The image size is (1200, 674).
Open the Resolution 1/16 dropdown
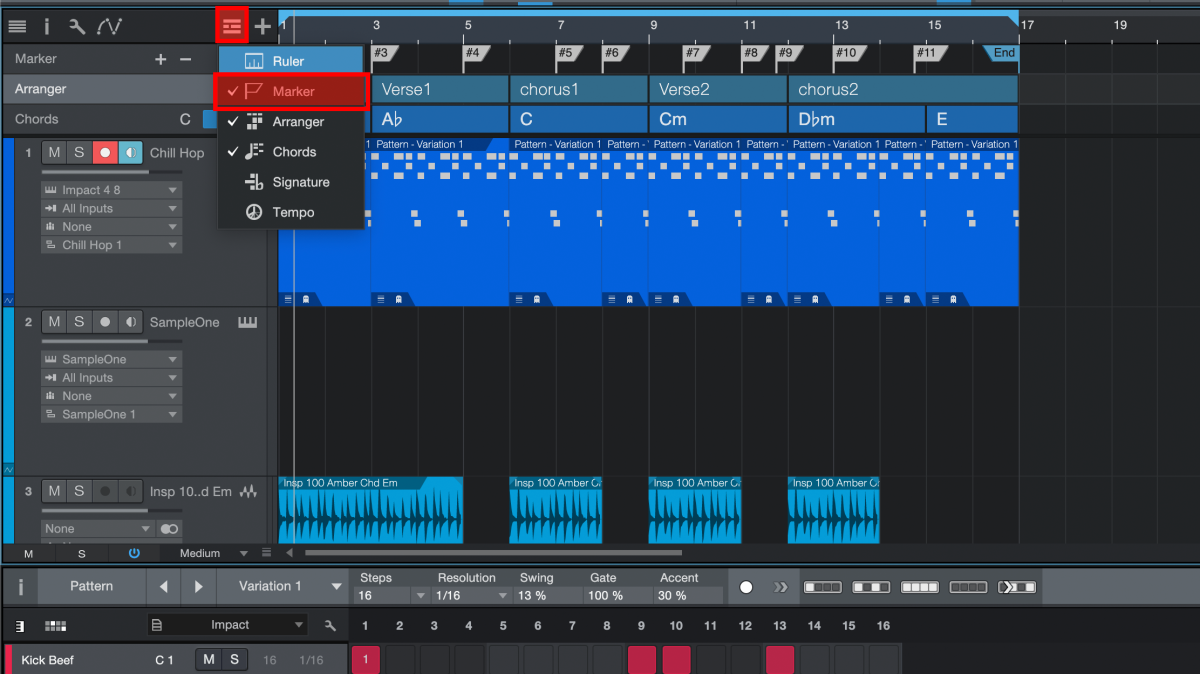tap(471, 595)
